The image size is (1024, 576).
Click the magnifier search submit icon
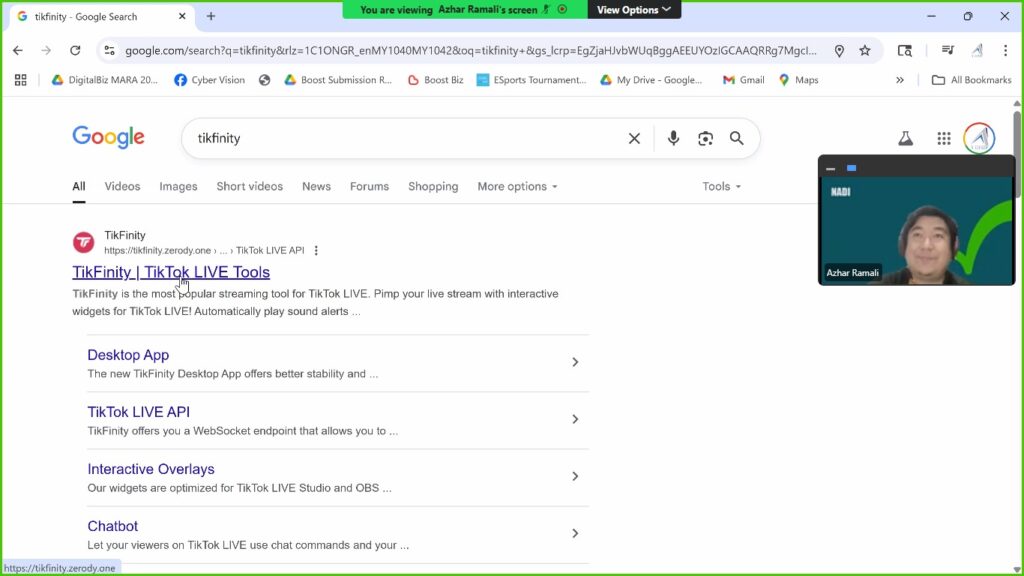coord(737,139)
